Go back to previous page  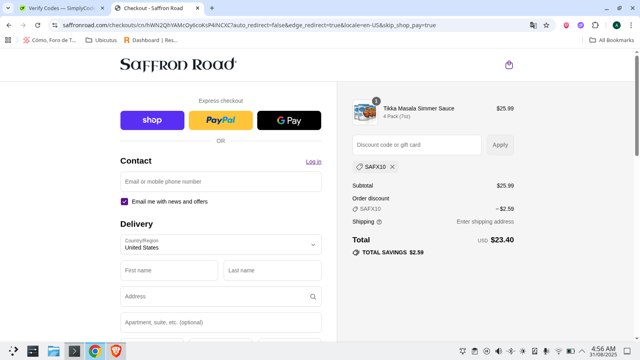(x=9, y=25)
